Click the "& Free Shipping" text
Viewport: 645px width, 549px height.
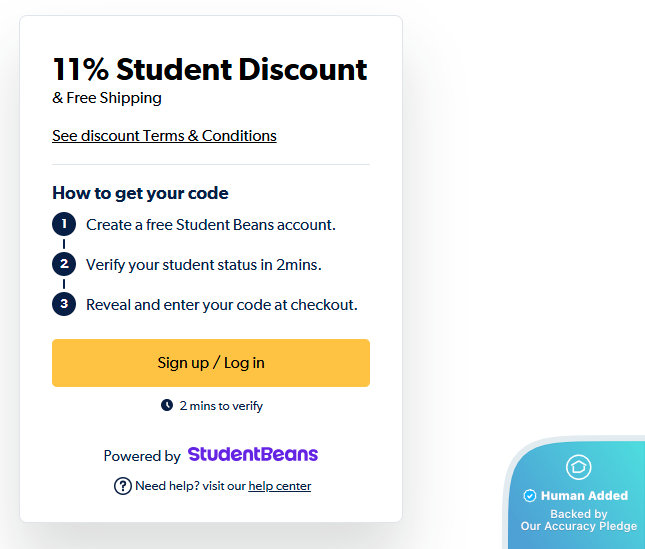pos(107,98)
